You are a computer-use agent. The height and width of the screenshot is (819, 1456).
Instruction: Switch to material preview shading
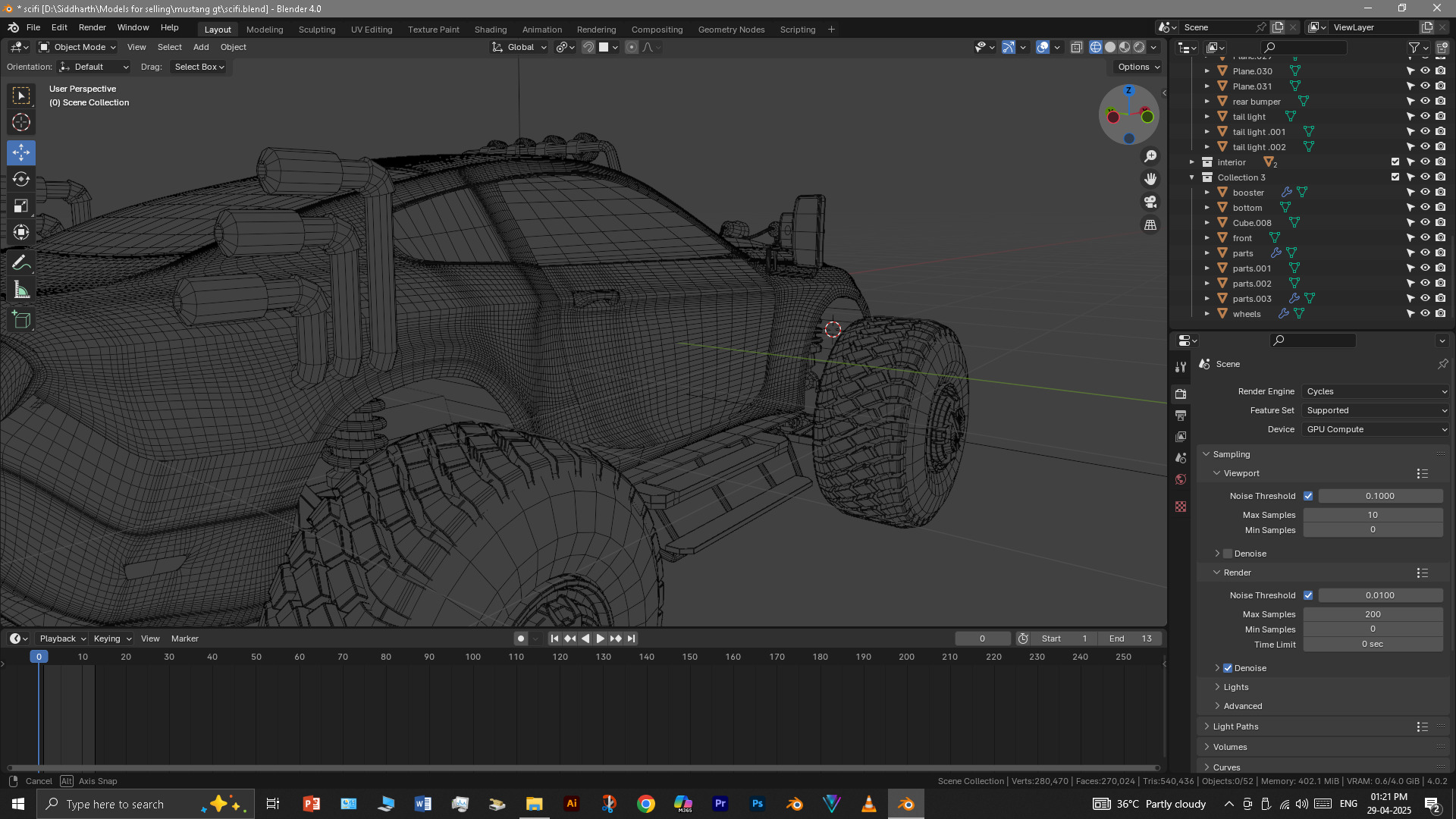coord(1125,47)
